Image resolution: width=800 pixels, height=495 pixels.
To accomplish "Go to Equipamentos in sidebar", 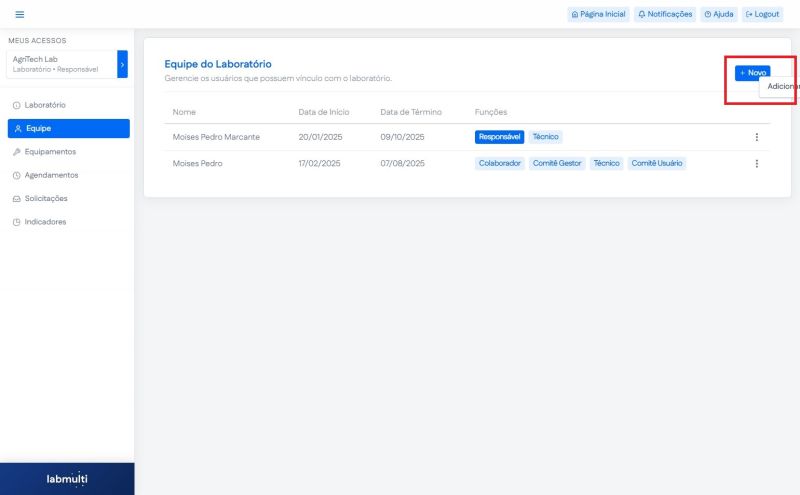I will click(x=50, y=152).
